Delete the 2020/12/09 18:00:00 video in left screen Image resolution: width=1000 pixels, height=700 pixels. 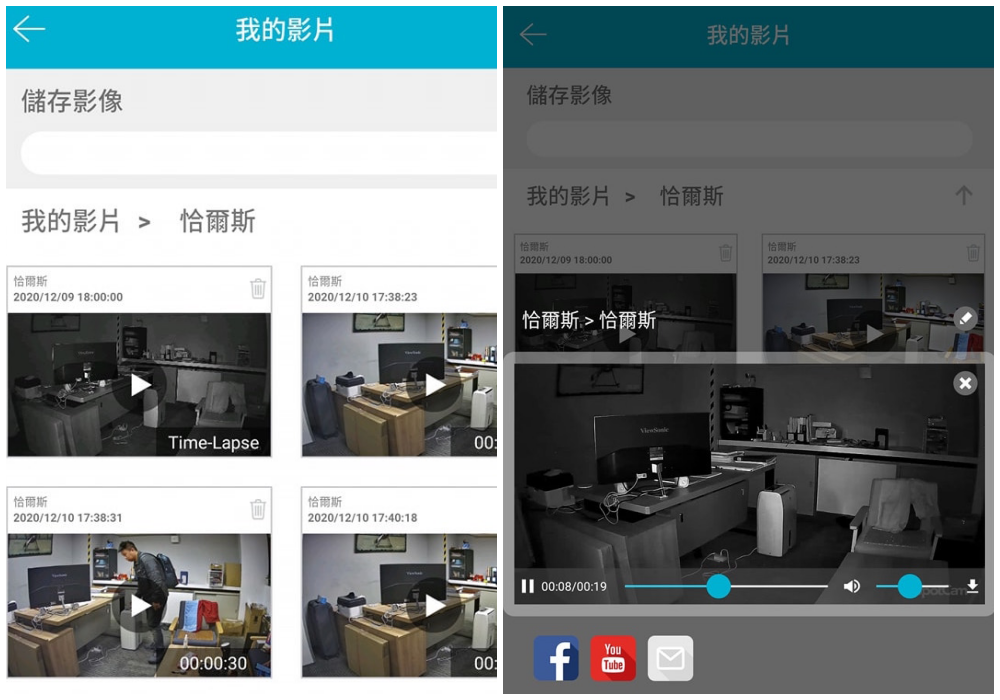click(x=258, y=288)
